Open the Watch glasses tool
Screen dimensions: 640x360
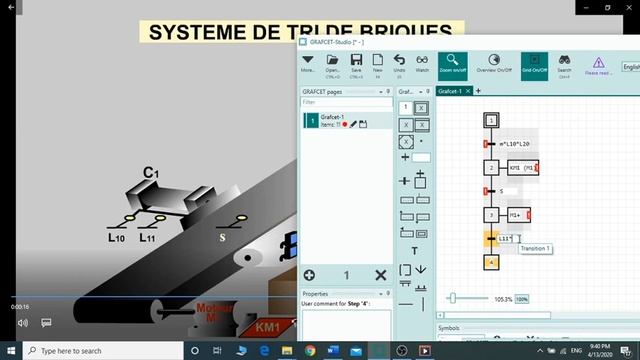tap(422, 64)
